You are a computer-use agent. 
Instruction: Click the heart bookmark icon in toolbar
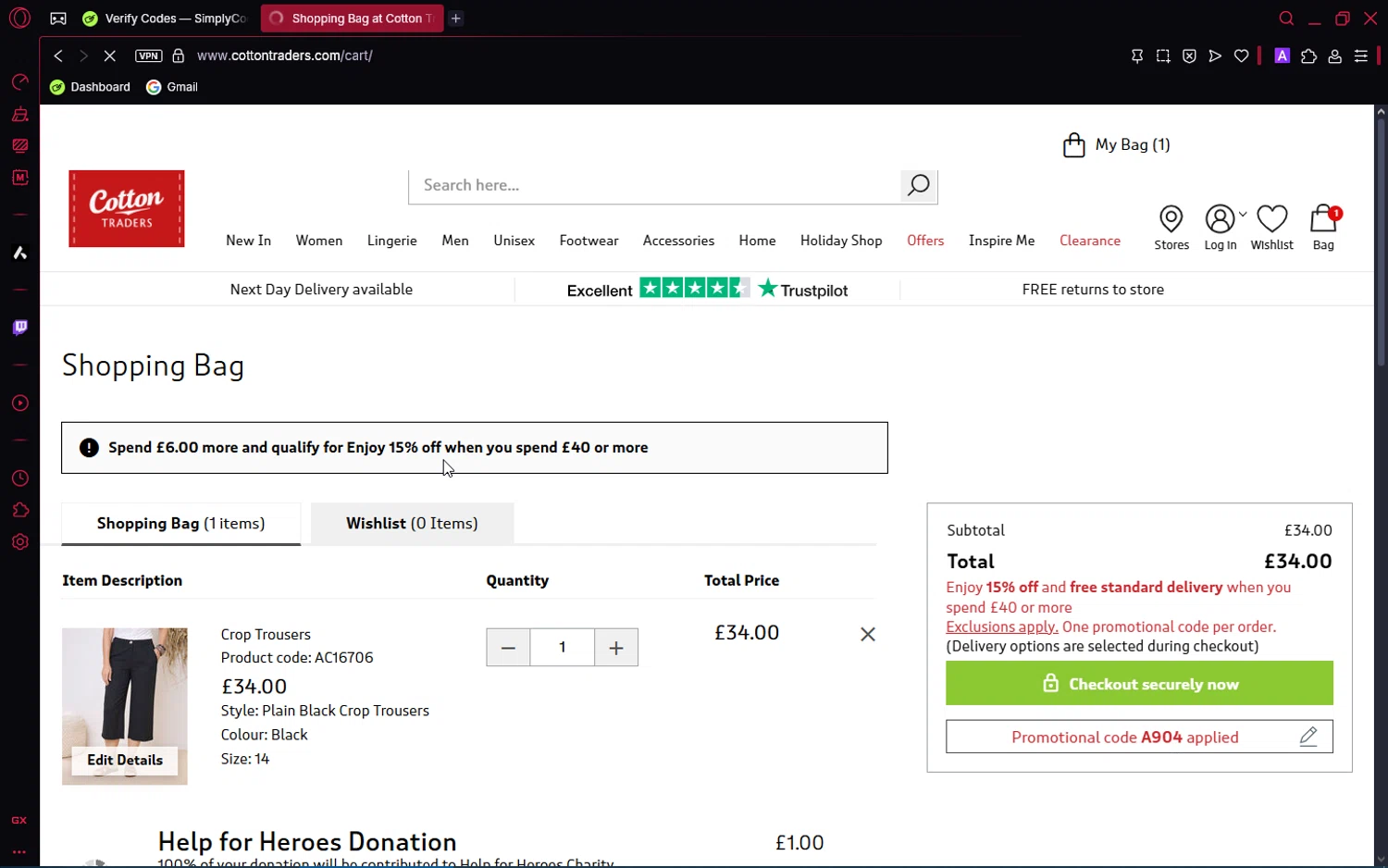click(x=1242, y=56)
